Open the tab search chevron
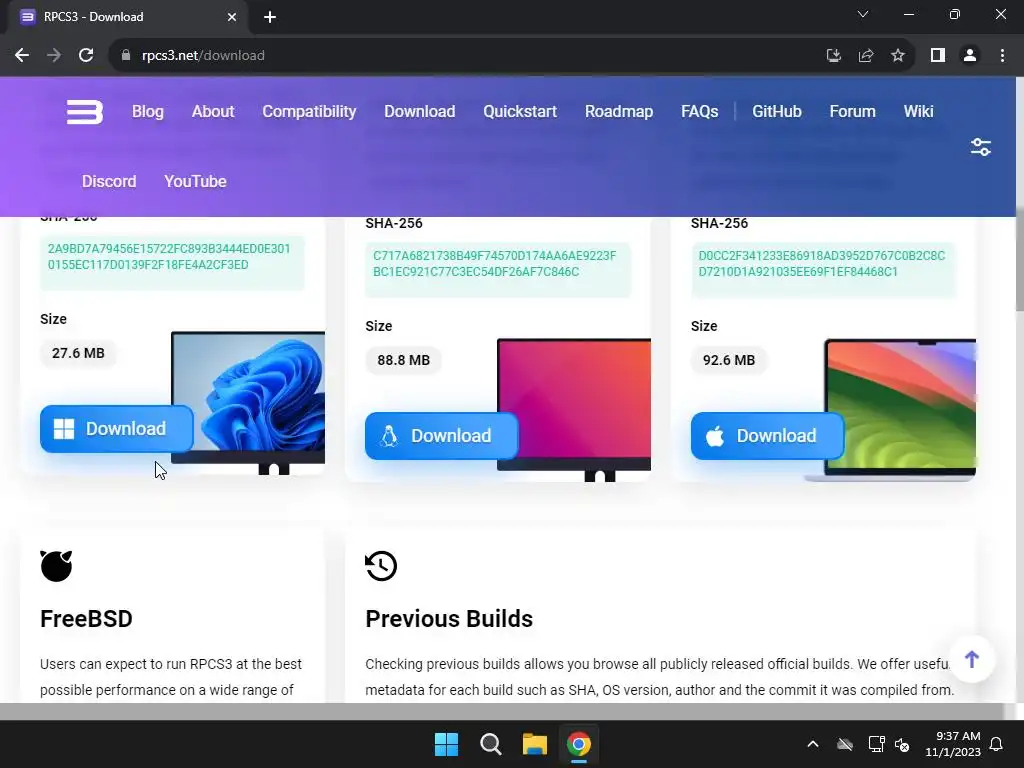1024x768 pixels. click(x=863, y=14)
